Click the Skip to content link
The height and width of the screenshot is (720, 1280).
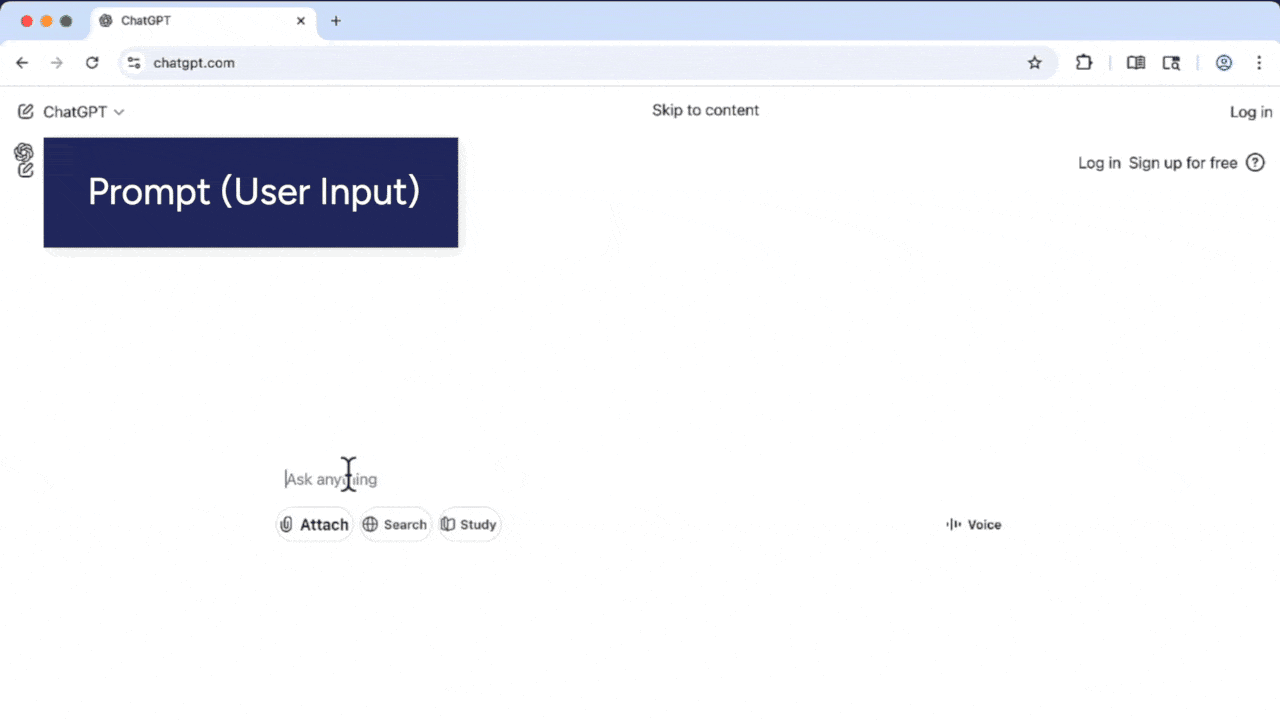click(705, 110)
